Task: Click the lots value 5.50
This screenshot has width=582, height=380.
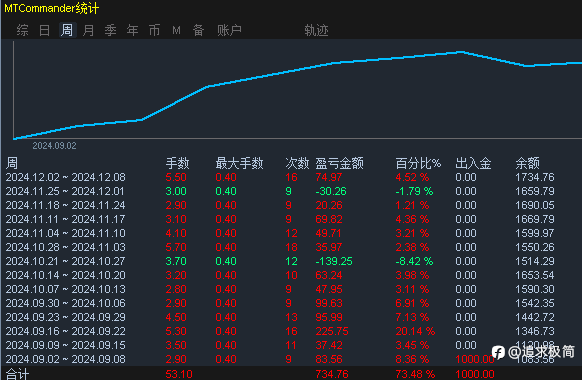Action: point(176,177)
